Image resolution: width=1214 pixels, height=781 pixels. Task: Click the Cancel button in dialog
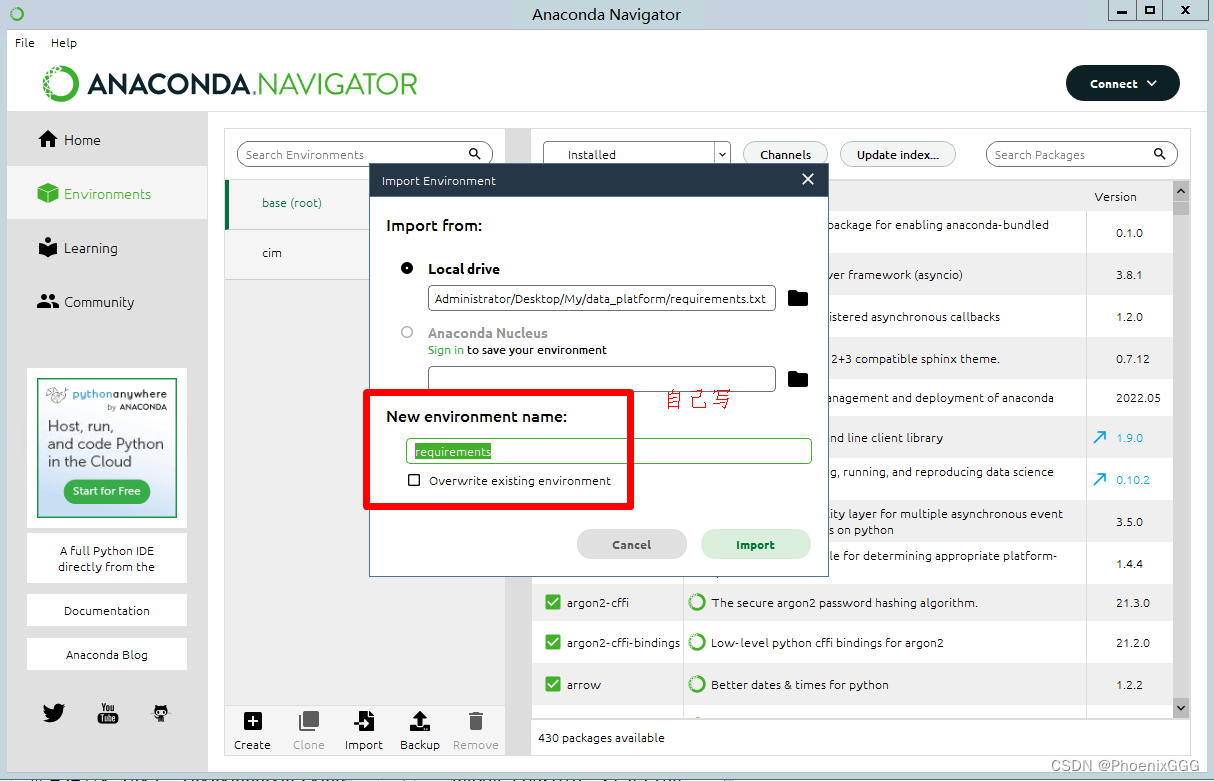(x=632, y=544)
